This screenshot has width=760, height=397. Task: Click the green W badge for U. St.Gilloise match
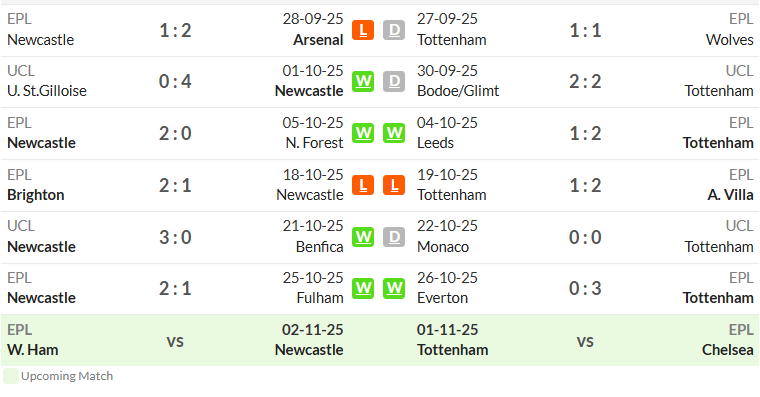tap(363, 81)
